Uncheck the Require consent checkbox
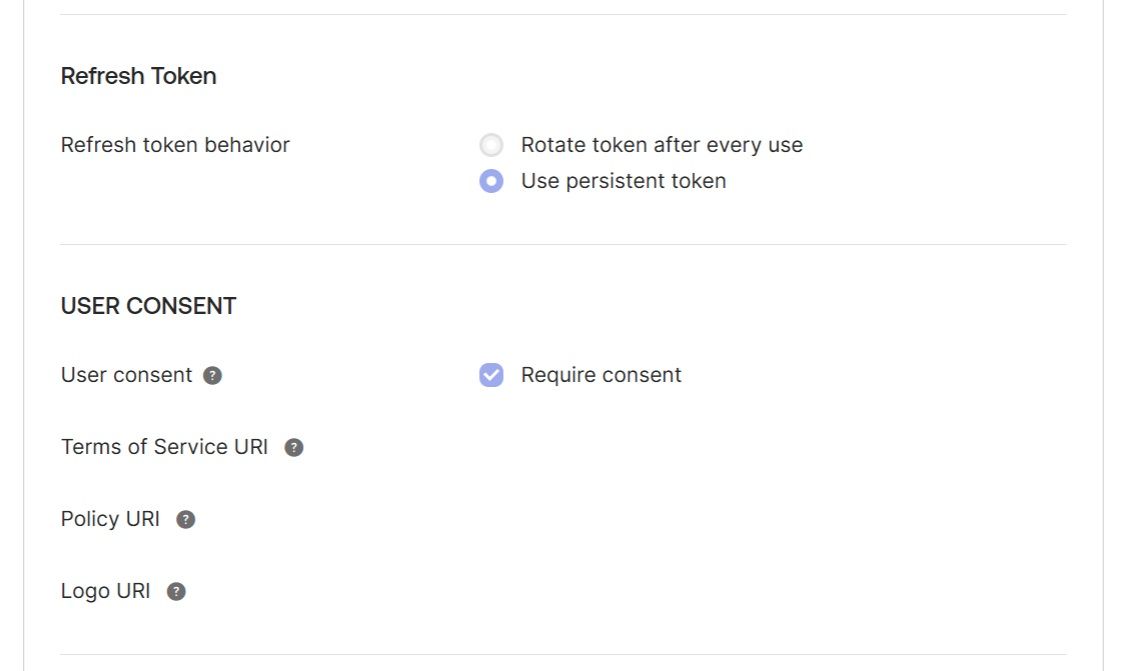Screen dimensions: 1124x671 point(491,375)
